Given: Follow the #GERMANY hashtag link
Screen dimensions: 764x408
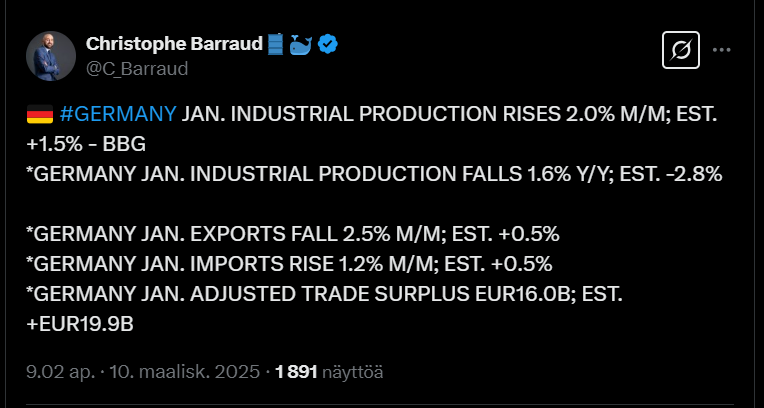Looking at the screenshot, I should pos(118,113).
